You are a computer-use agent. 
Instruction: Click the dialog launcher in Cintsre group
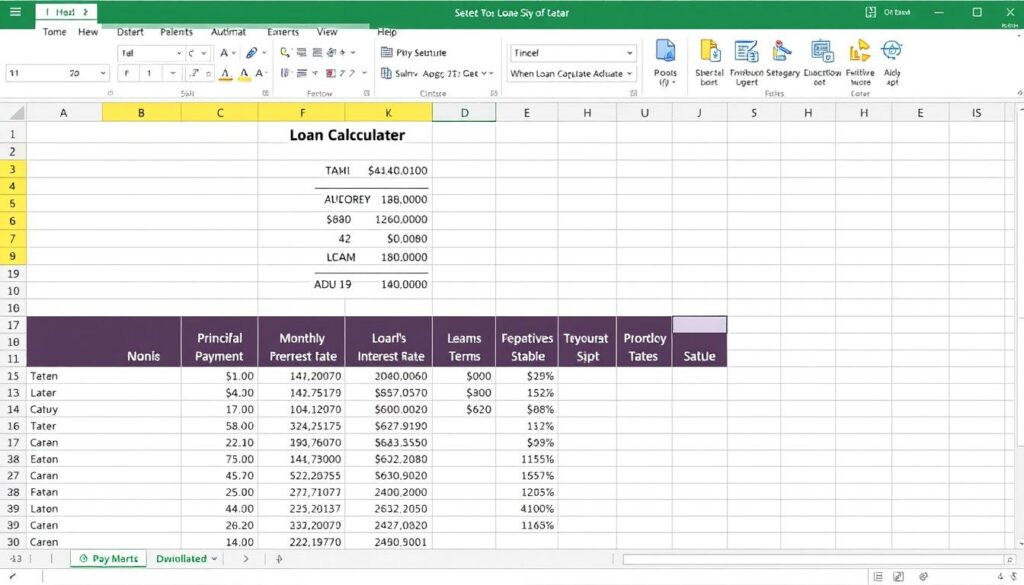(493, 93)
